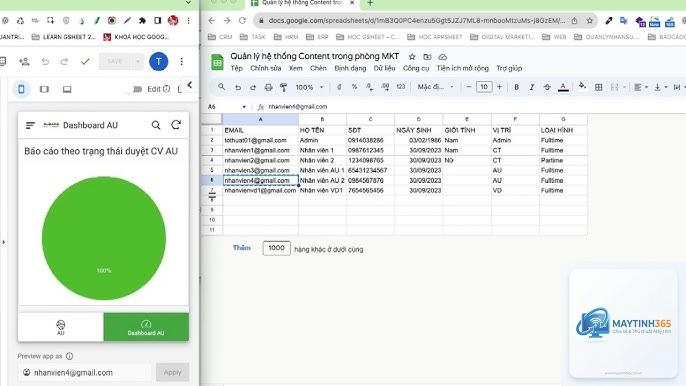686x386 pixels.
Task: Expand the SAVE dropdown arrow
Action: click(137, 61)
